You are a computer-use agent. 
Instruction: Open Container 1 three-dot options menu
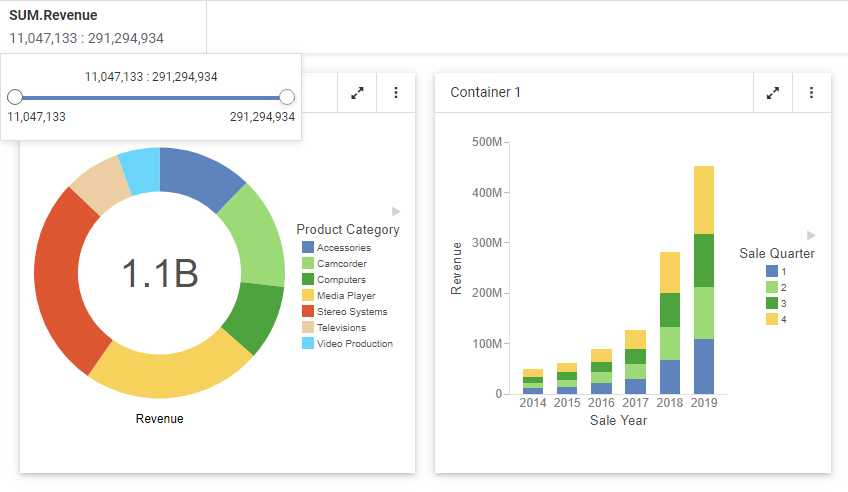coord(811,93)
